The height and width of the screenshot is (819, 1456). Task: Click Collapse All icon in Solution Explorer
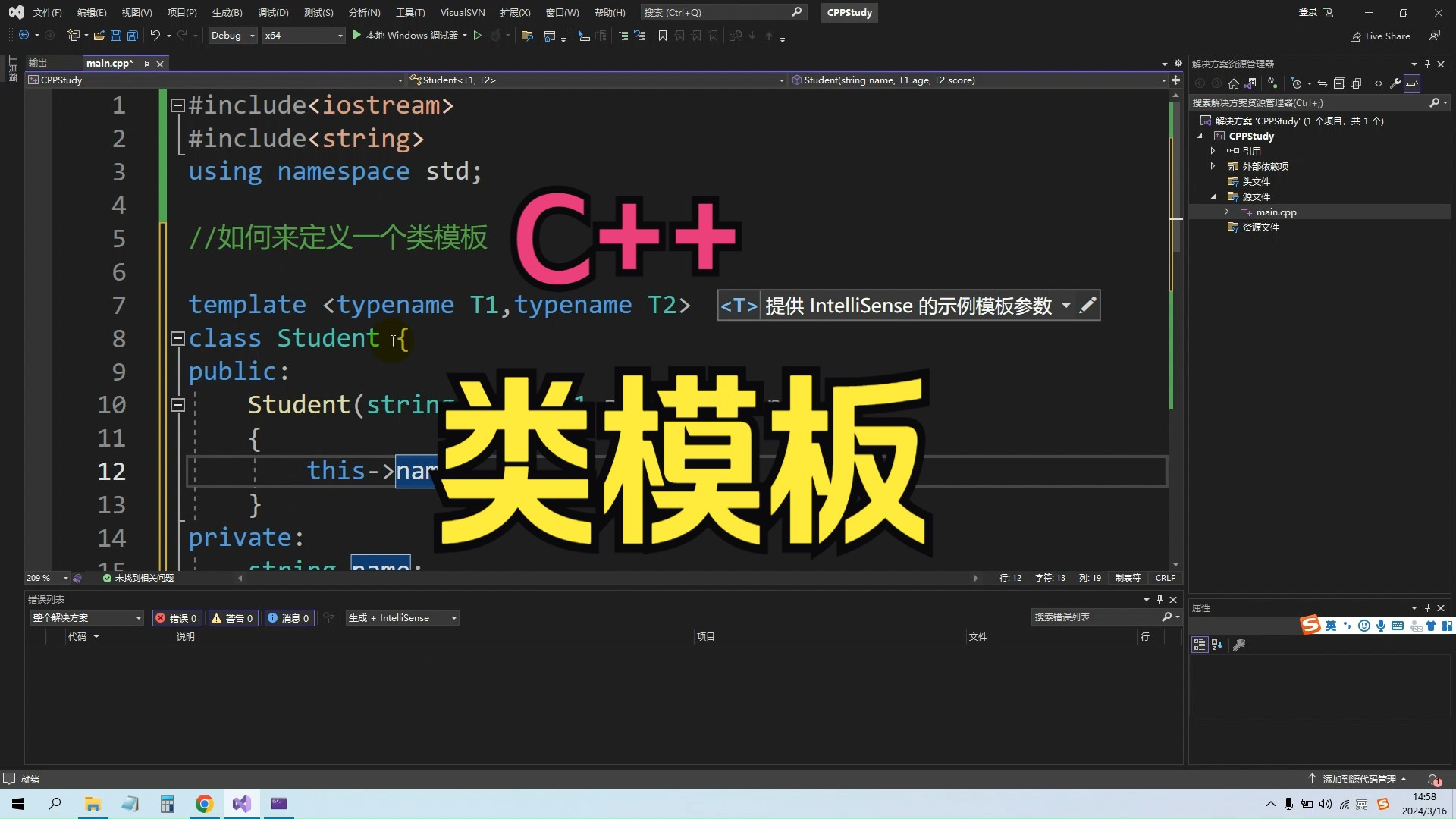(x=1339, y=83)
